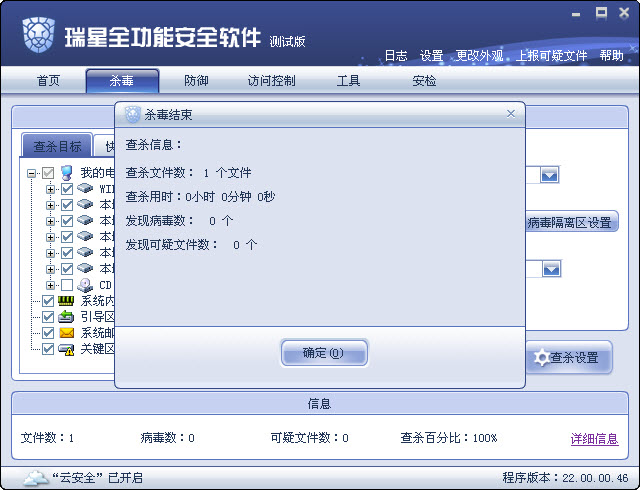Image resolution: width=640 pixels, height=490 pixels.
Task: Switch to the 首页 tab
Action: [48, 80]
